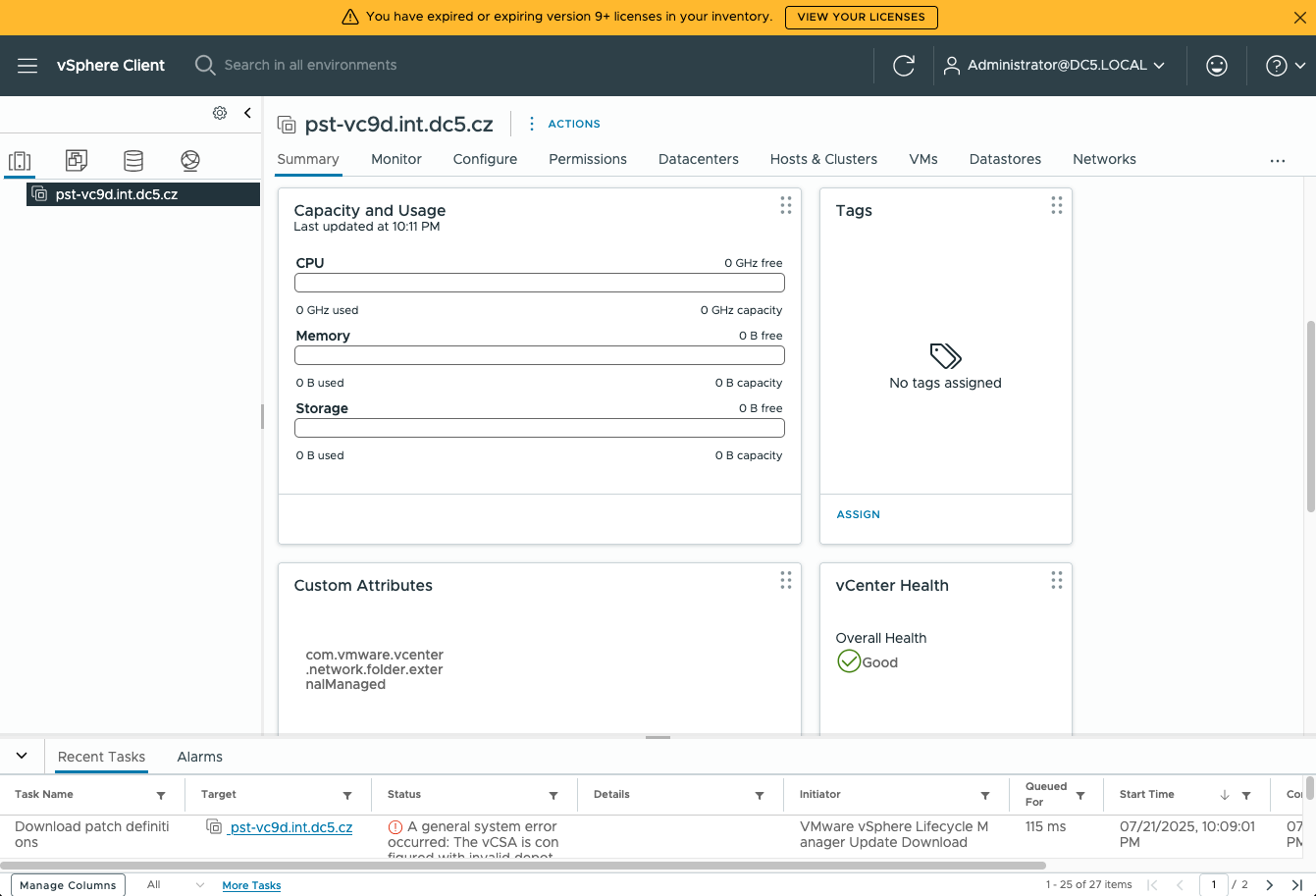Filter the Target column
This screenshot has width=1316, height=896.
coord(347,796)
